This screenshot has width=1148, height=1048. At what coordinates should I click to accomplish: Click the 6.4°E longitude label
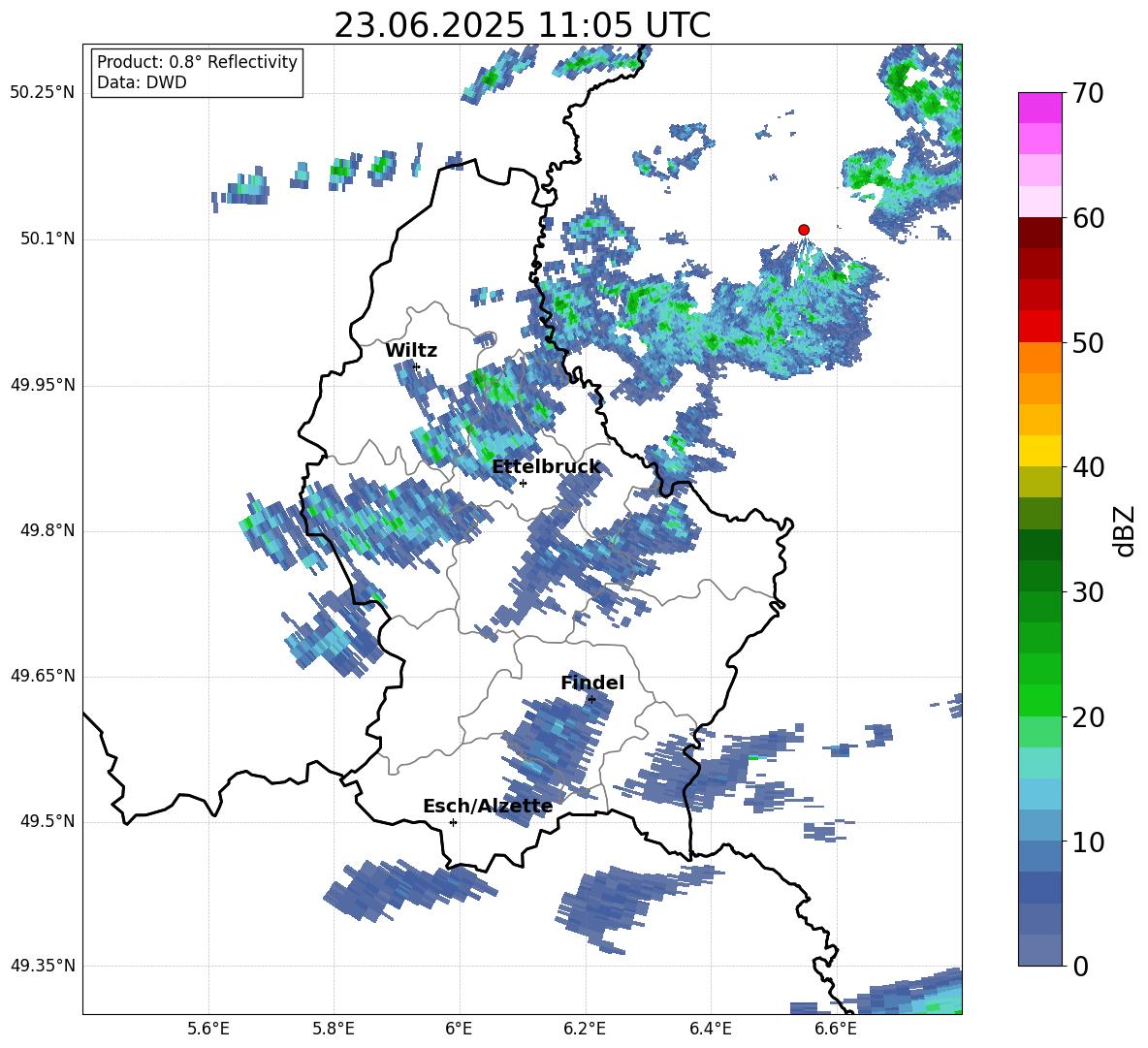point(710,1029)
